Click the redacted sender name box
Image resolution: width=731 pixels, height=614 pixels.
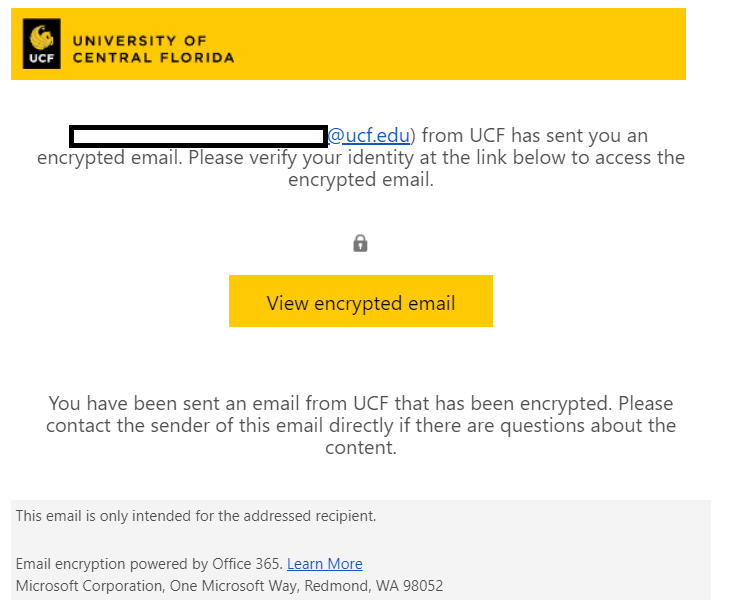coord(198,136)
